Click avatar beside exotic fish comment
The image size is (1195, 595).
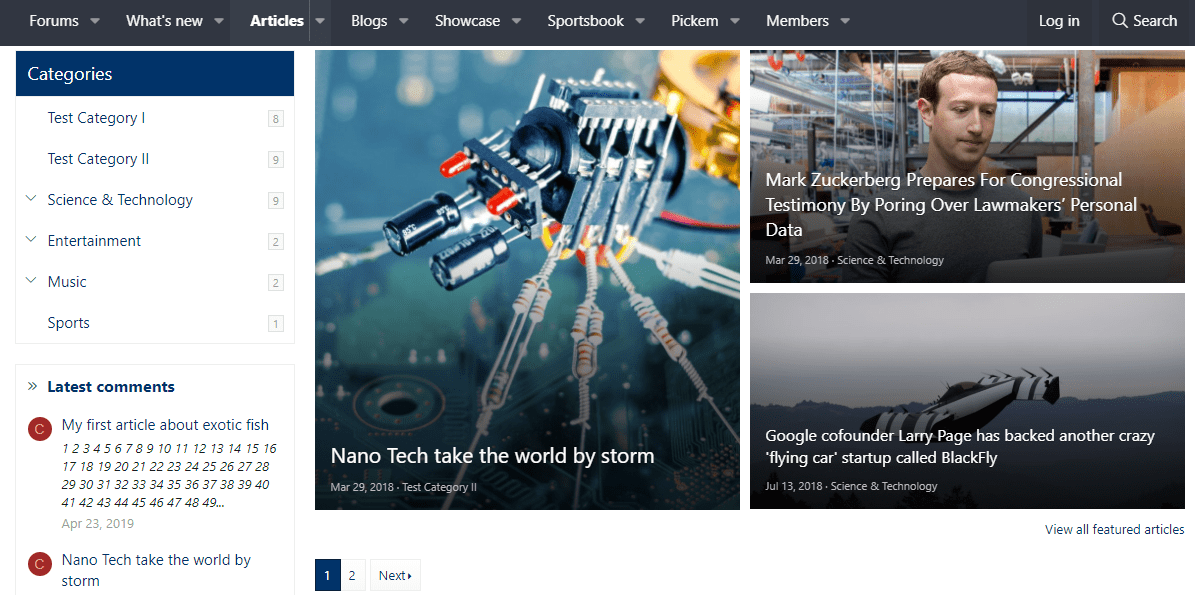tap(39, 430)
